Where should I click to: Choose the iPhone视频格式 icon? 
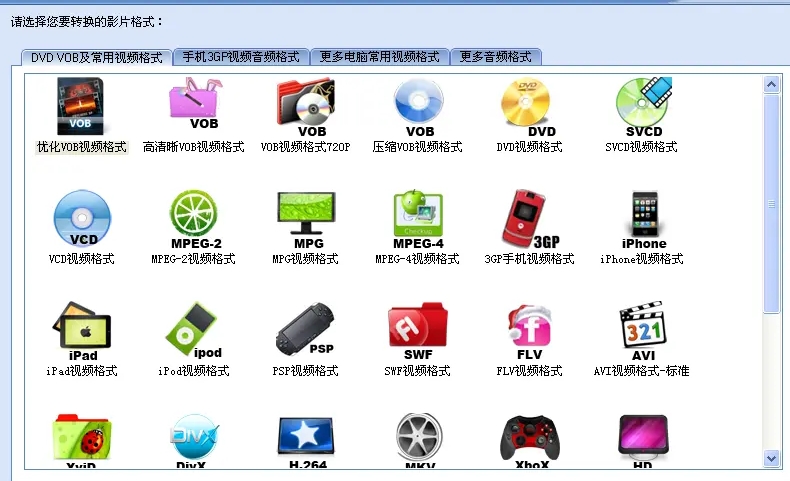pyautogui.click(x=642, y=216)
